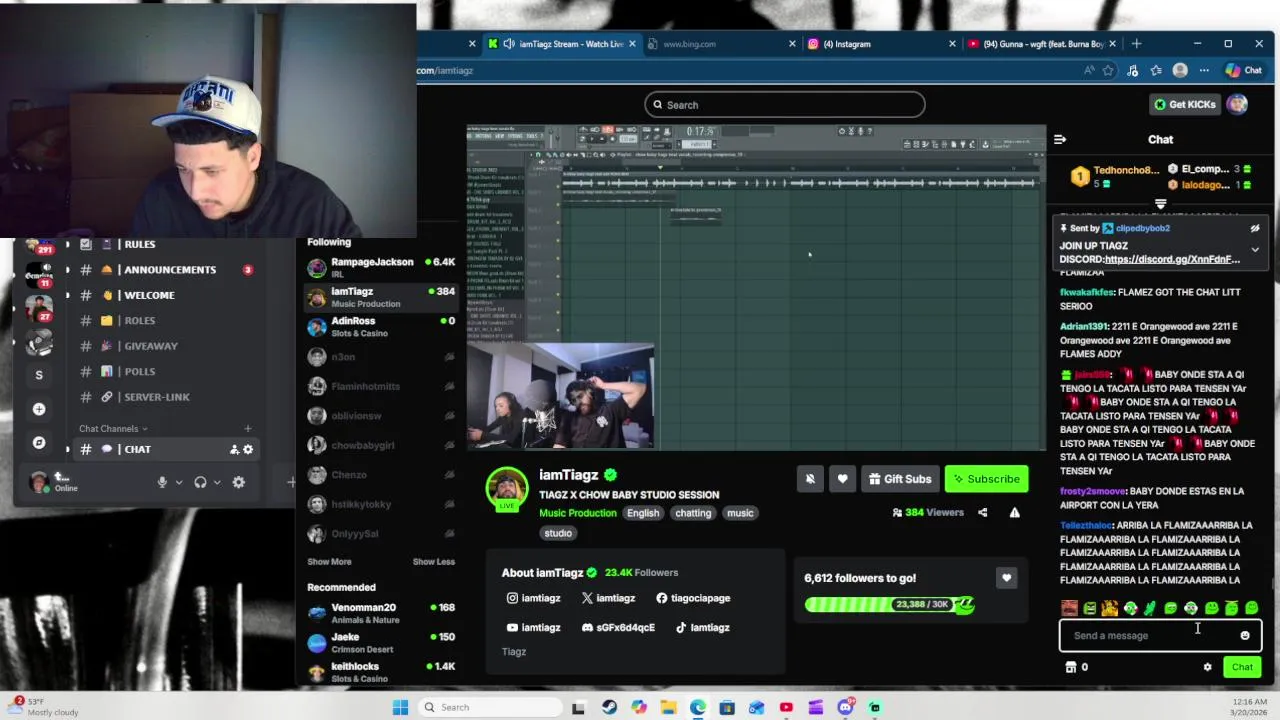Share the iamTiagz stream

982,513
